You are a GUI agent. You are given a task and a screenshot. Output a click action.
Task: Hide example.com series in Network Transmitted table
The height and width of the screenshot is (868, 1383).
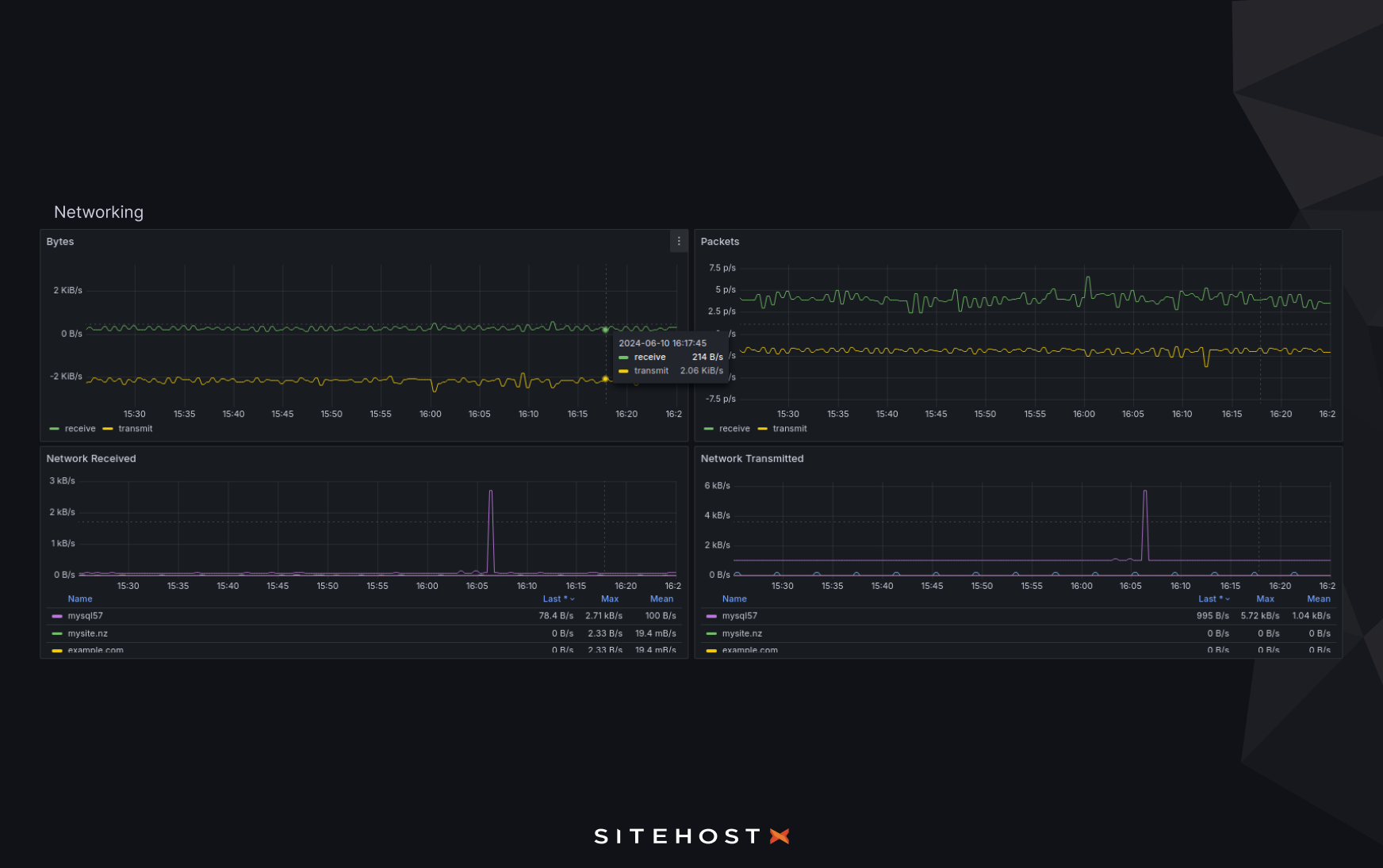click(x=750, y=650)
